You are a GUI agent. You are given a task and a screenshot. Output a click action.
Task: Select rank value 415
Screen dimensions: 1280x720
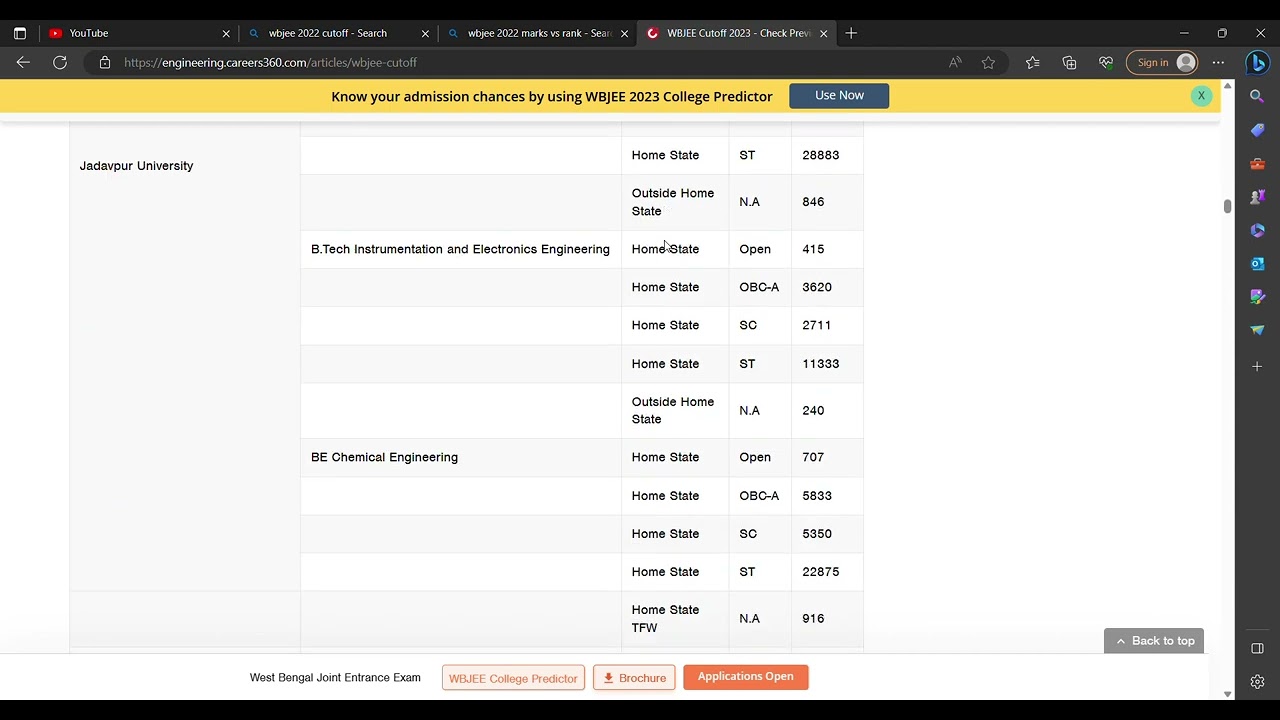click(813, 249)
